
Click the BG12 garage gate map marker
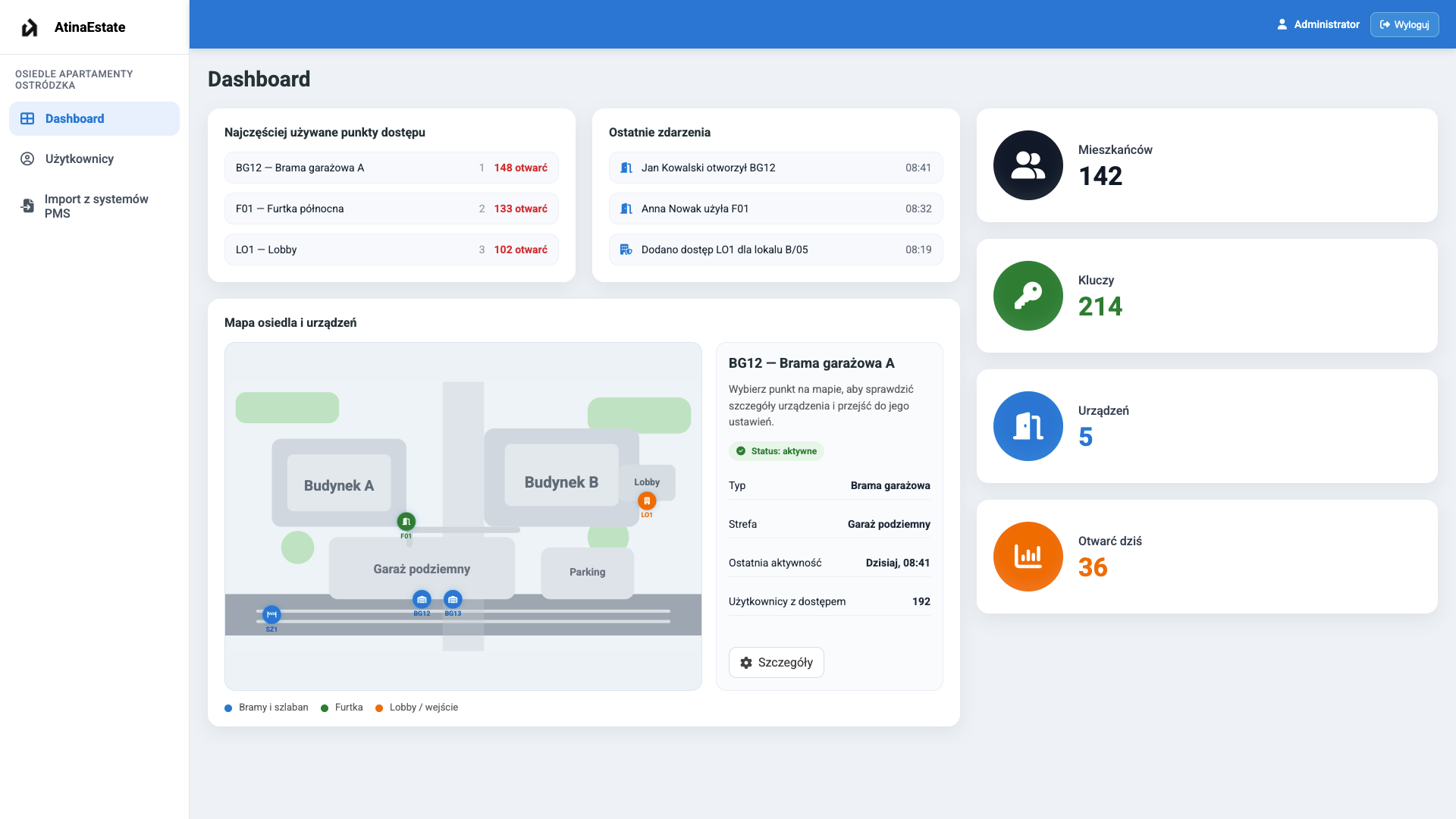coord(422,600)
